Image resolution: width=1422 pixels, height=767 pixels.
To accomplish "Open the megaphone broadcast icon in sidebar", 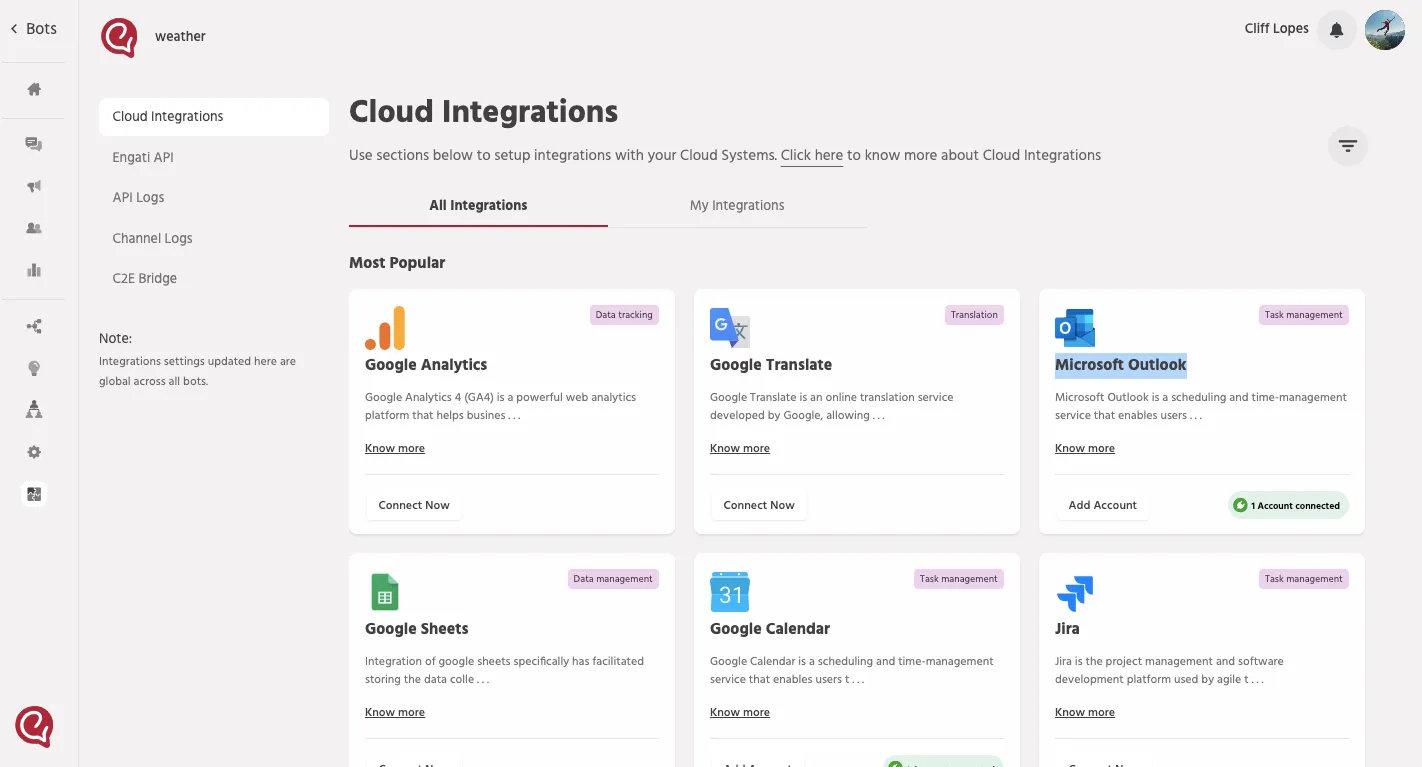I will [34, 187].
